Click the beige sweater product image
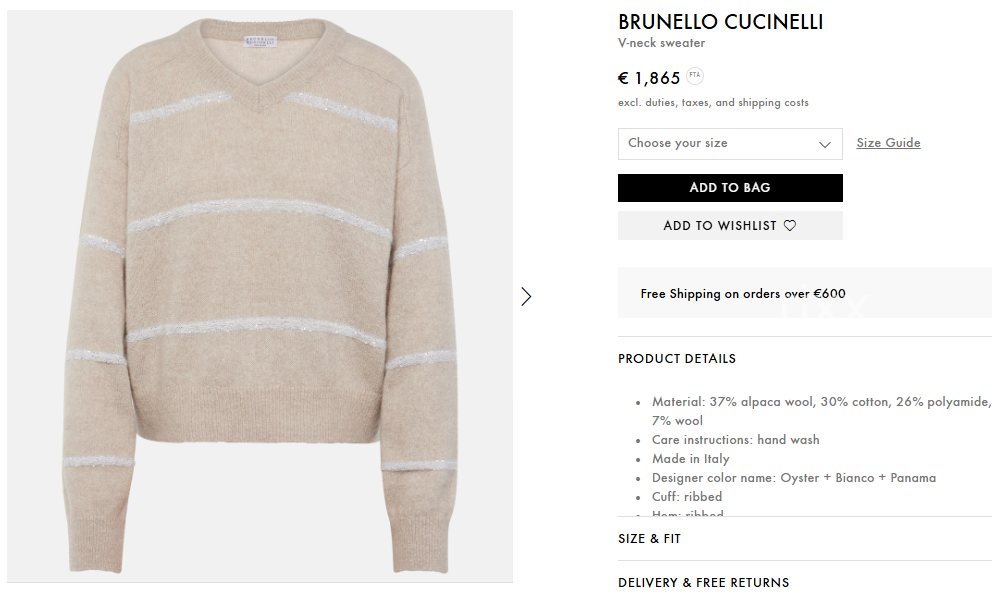The height and width of the screenshot is (598, 992). [x=260, y=296]
